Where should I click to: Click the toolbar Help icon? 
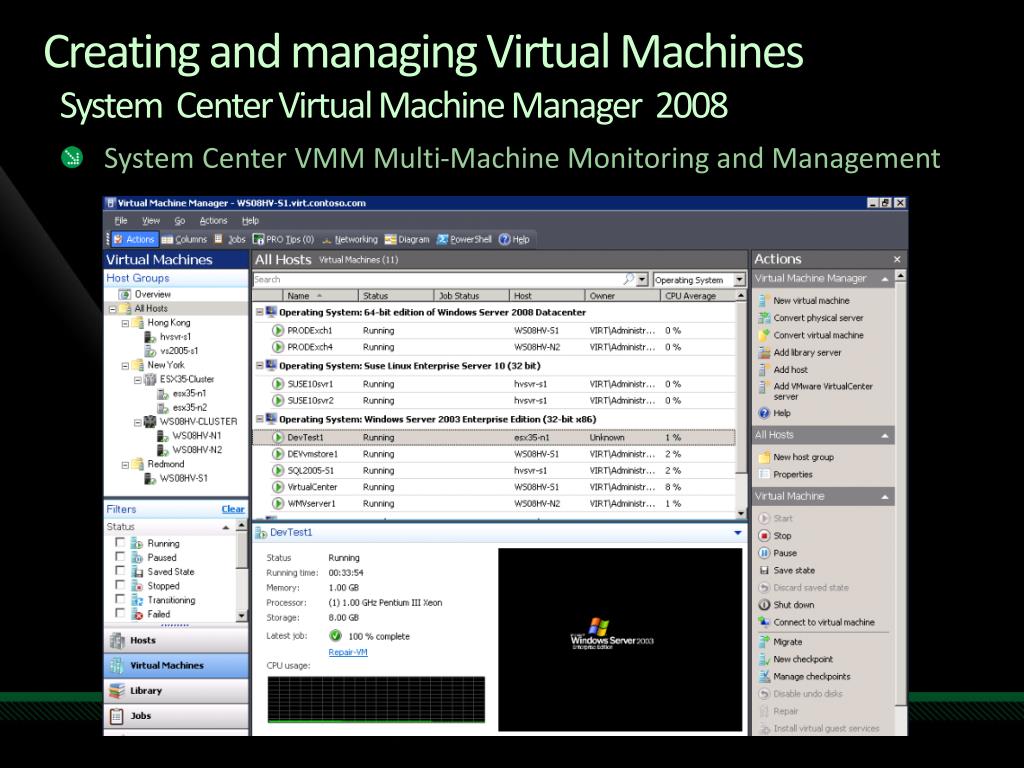[x=514, y=240]
